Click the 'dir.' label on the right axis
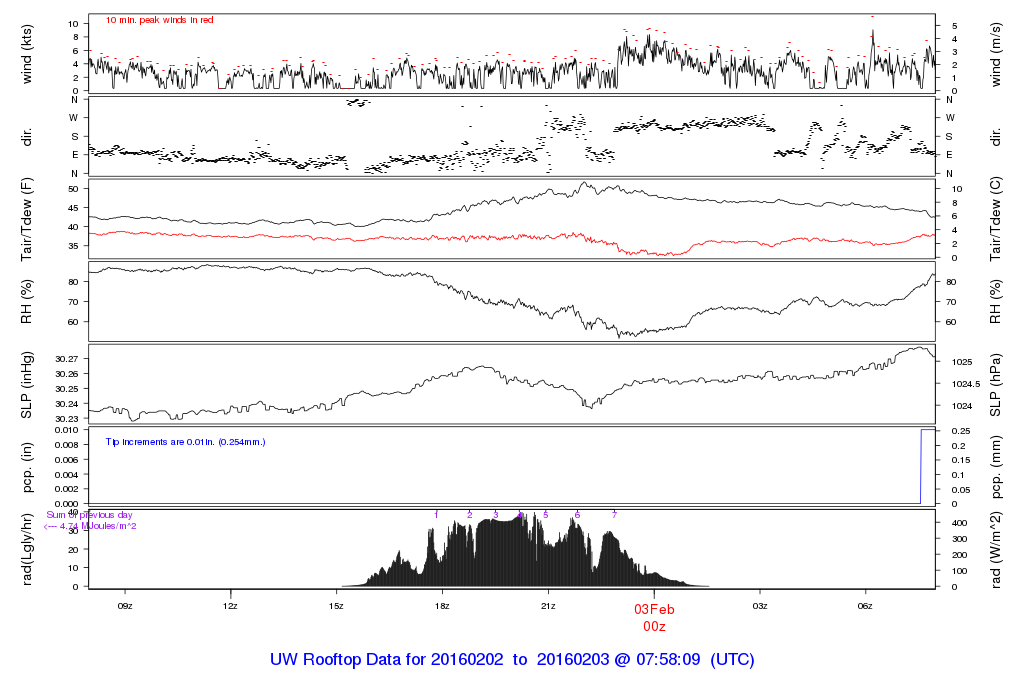Image resolution: width=1024 pixels, height=700 pixels. [996, 137]
